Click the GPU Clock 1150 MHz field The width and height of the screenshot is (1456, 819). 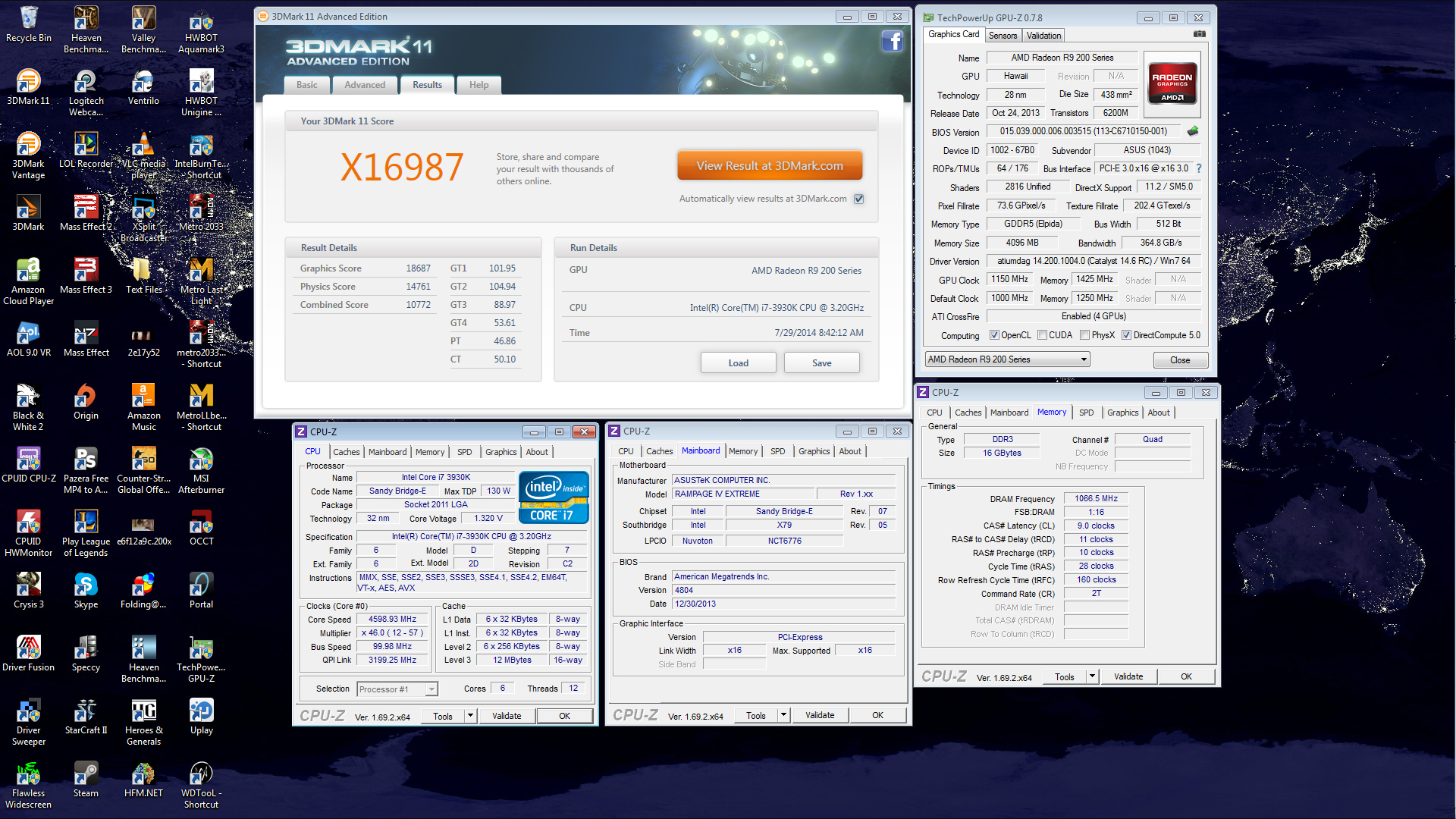pyautogui.click(x=1009, y=280)
